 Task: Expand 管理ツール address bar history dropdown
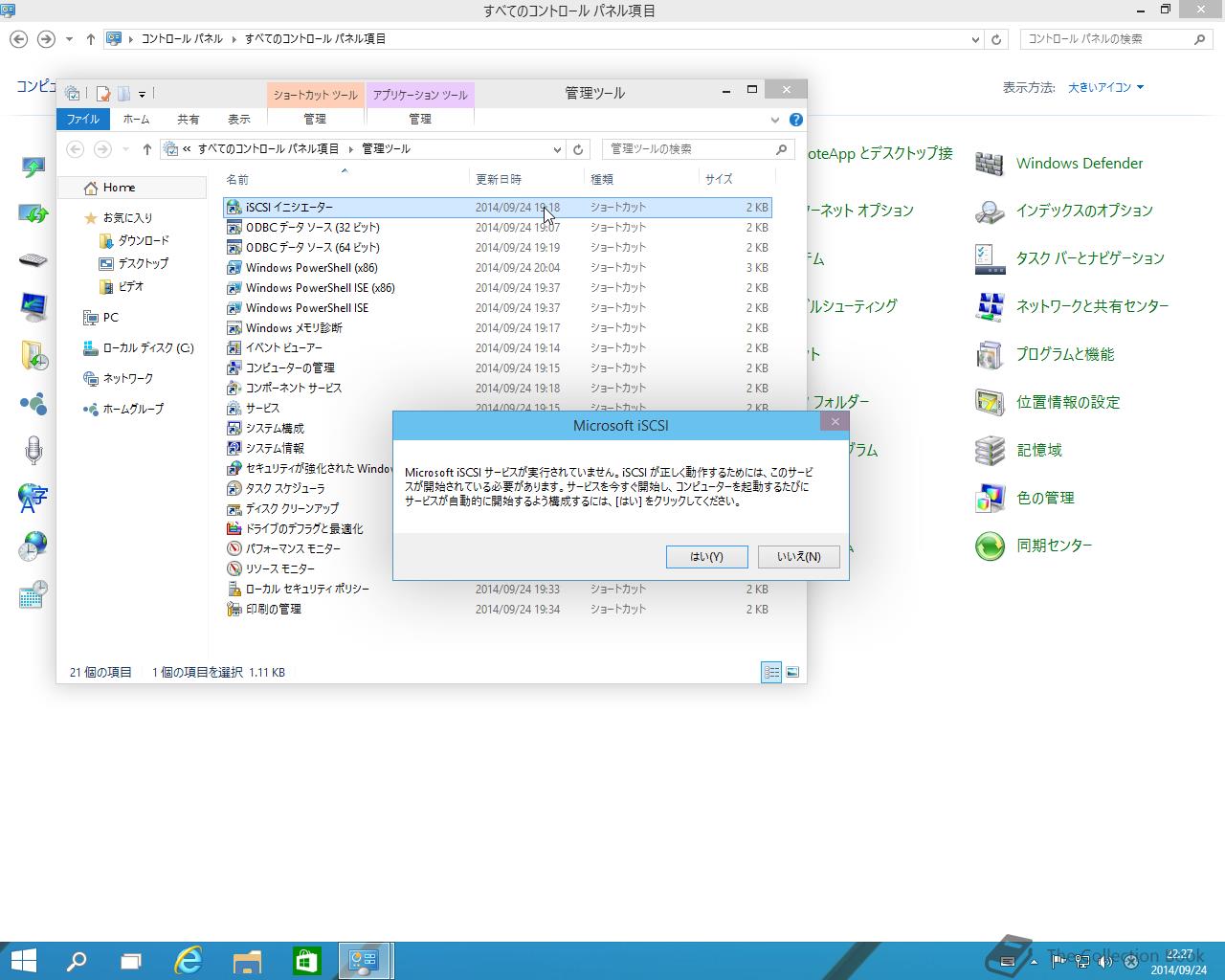pos(557,149)
